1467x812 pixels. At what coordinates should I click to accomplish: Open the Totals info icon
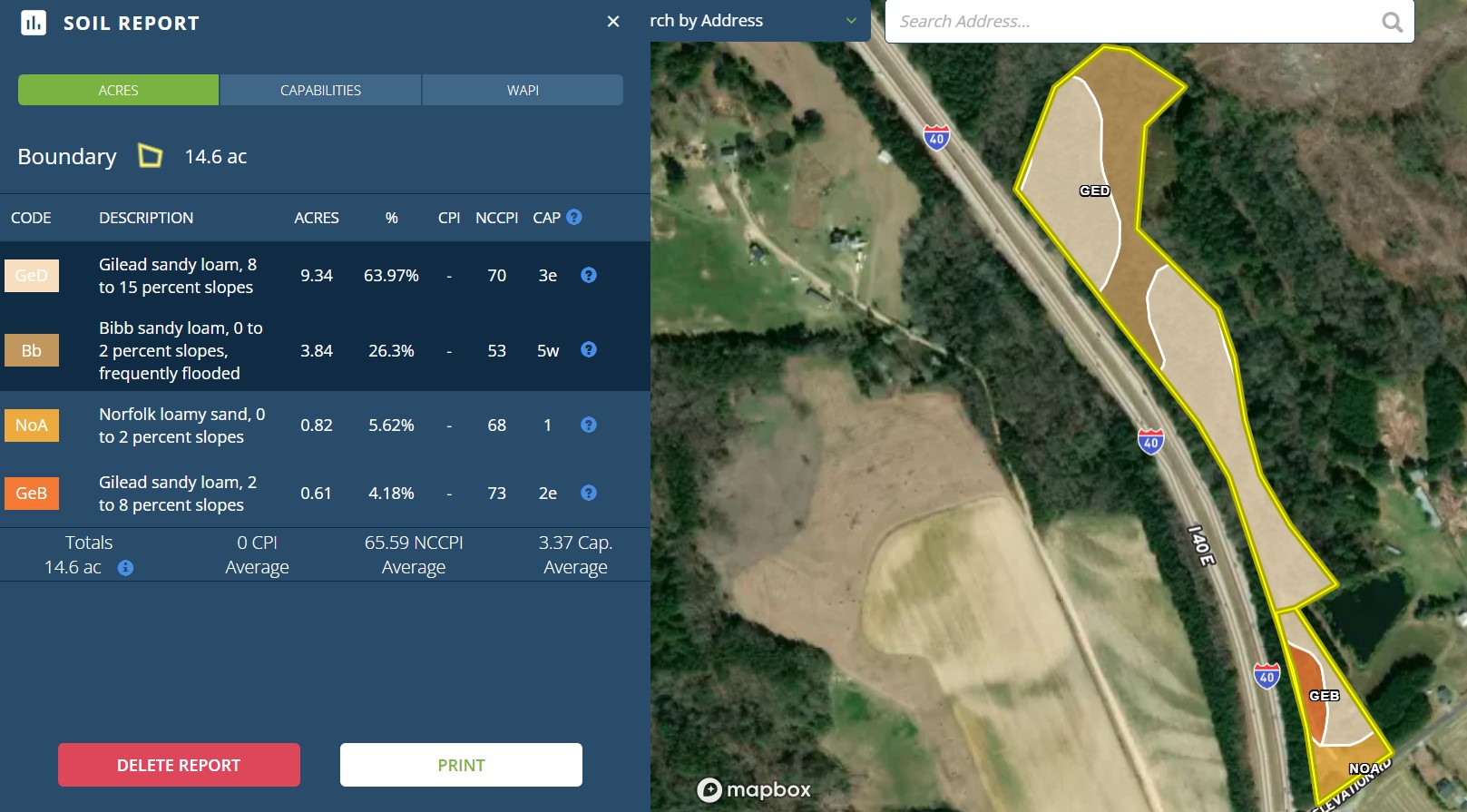tap(125, 568)
